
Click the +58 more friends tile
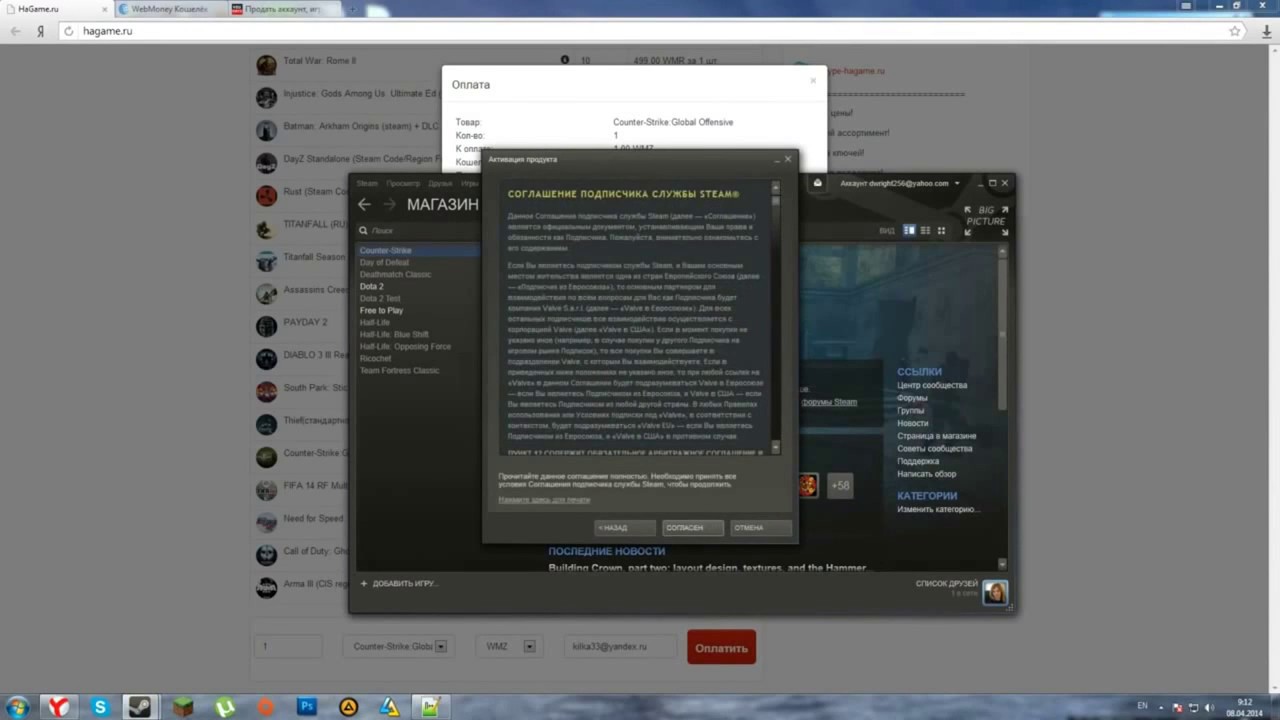click(x=840, y=485)
